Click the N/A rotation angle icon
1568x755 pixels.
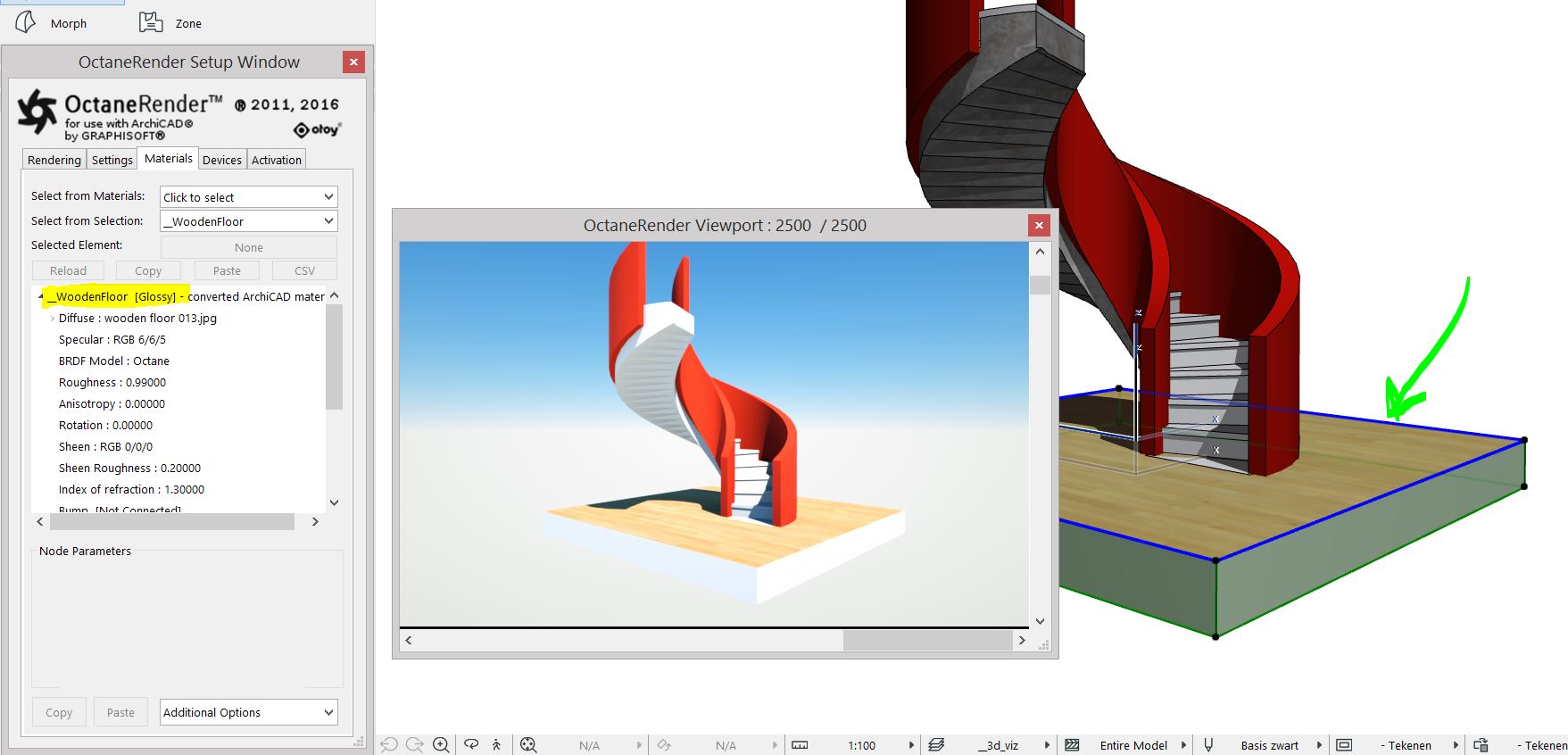point(664,745)
